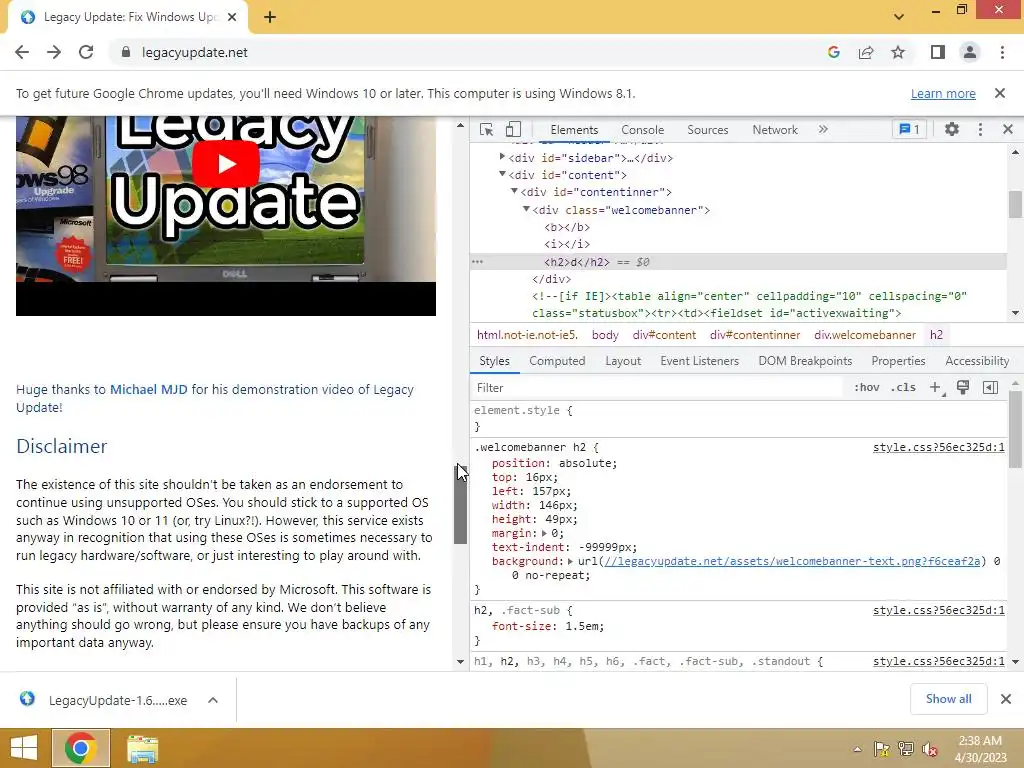Switch to the Network tab
The image size is (1024, 768).
tap(775, 129)
